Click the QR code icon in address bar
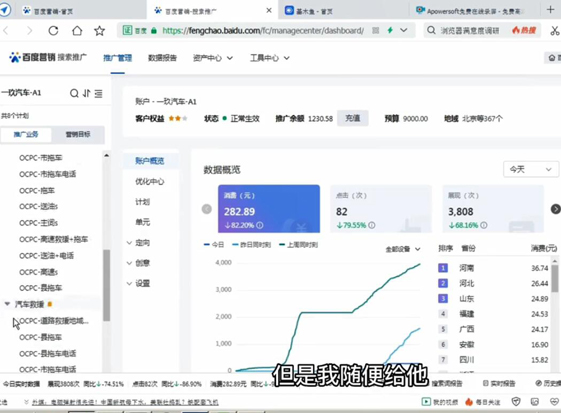This screenshot has height=413, width=561. [375, 30]
